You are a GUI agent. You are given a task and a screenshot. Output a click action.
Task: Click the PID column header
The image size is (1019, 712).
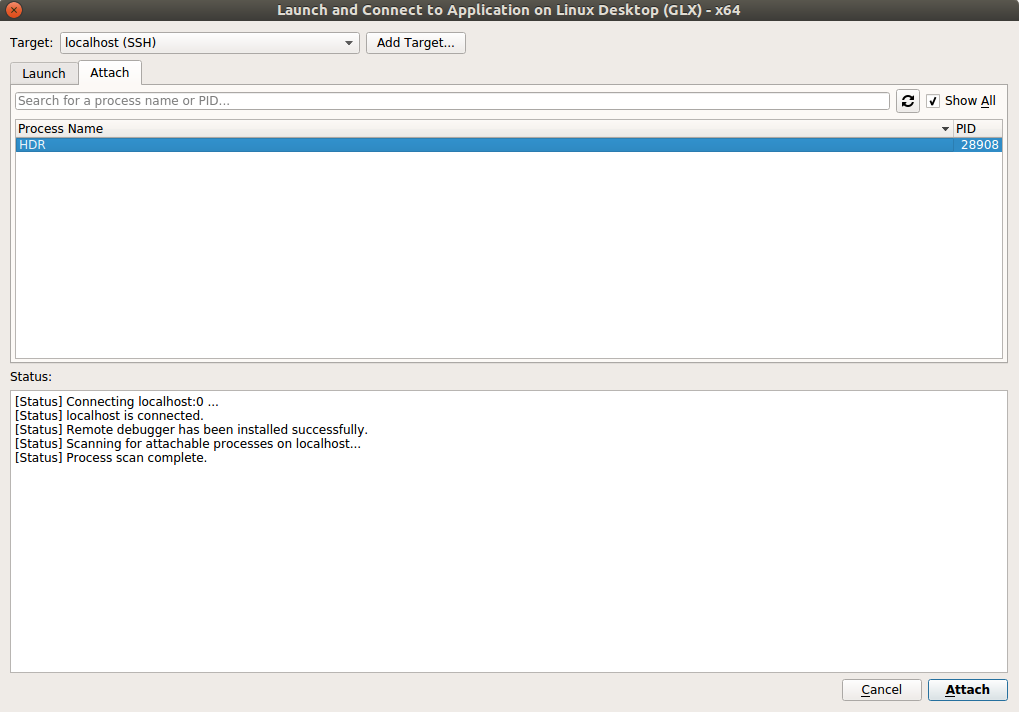[x=977, y=129]
